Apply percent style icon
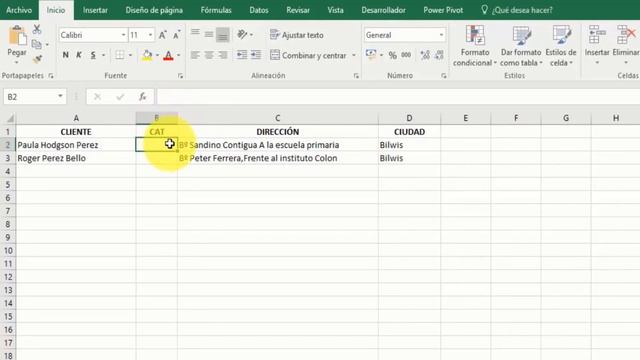Image resolution: width=640 pixels, height=360 pixels. [392, 55]
